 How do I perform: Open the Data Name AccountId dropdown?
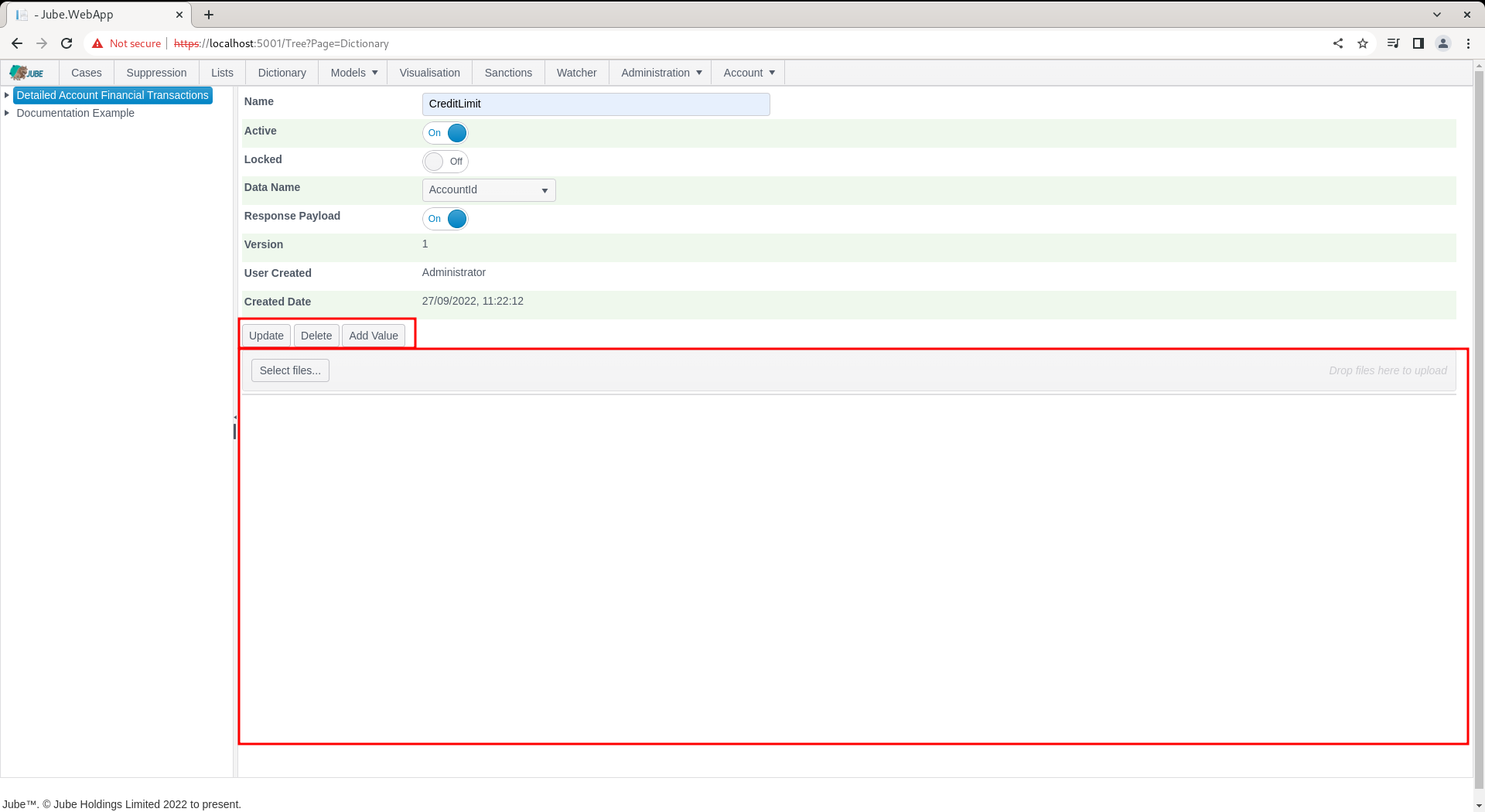coord(489,190)
